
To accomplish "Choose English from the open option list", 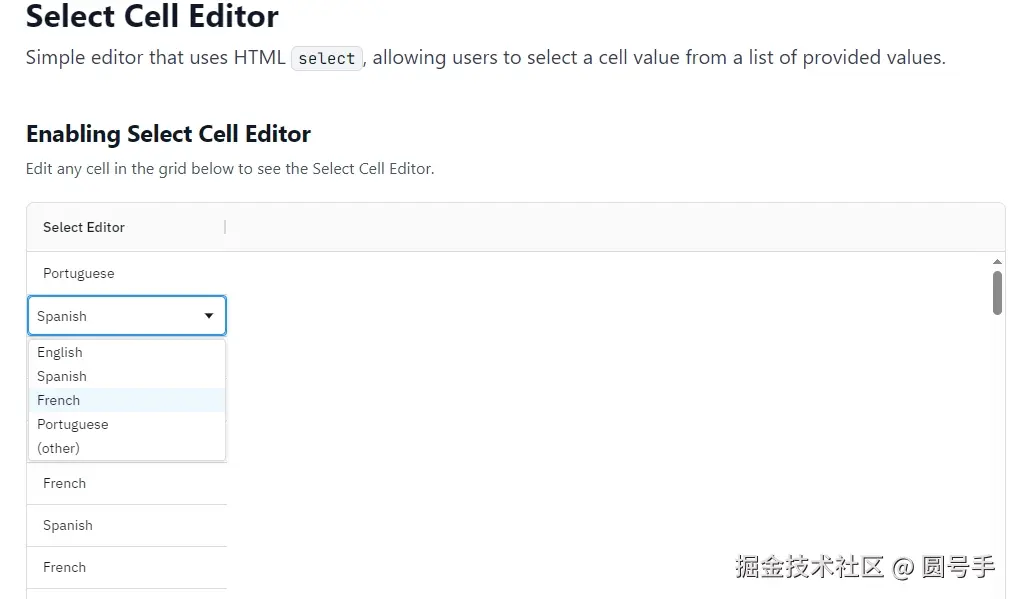I will tap(60, 352).
